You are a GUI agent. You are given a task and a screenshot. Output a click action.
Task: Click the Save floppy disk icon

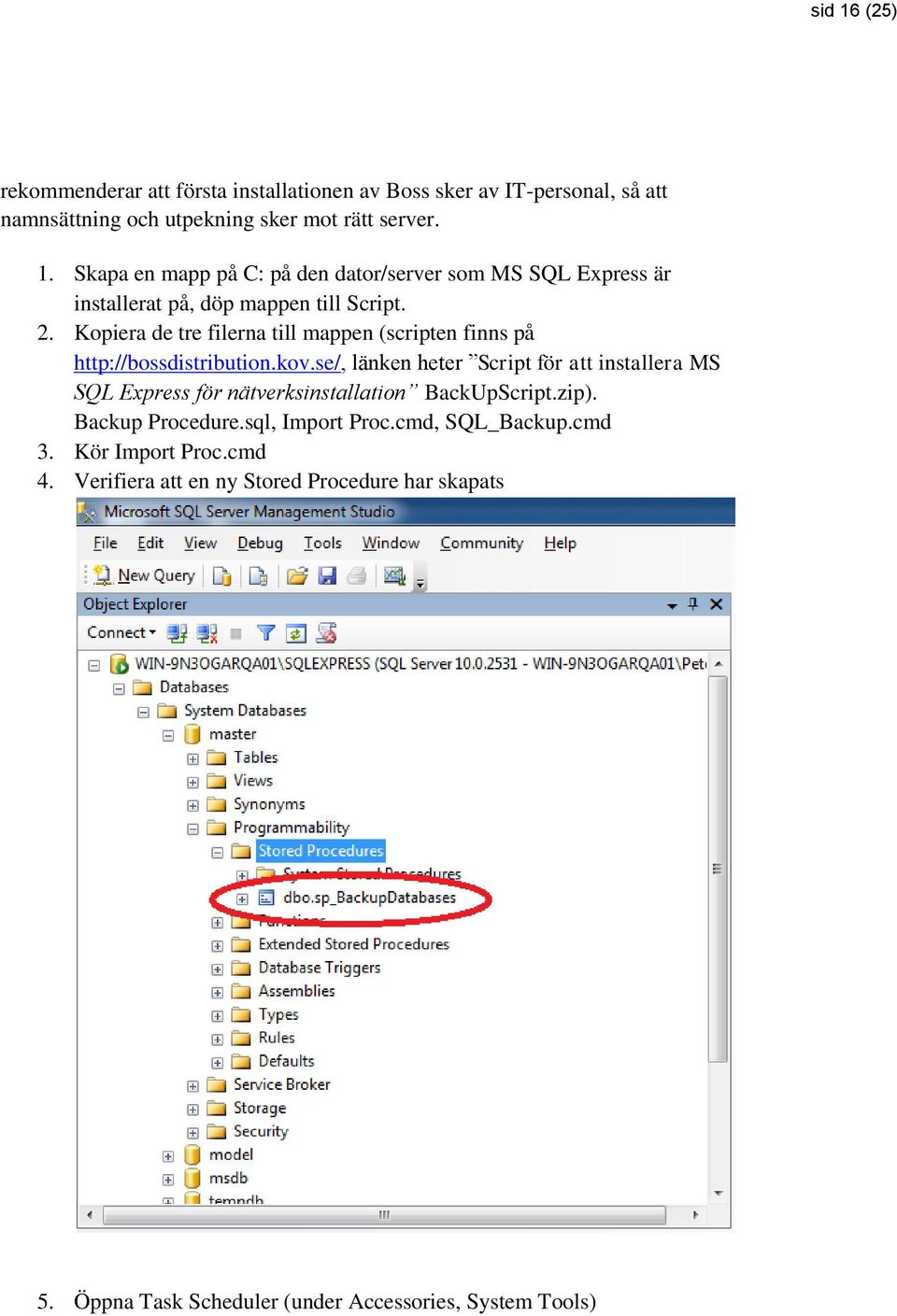327,576
